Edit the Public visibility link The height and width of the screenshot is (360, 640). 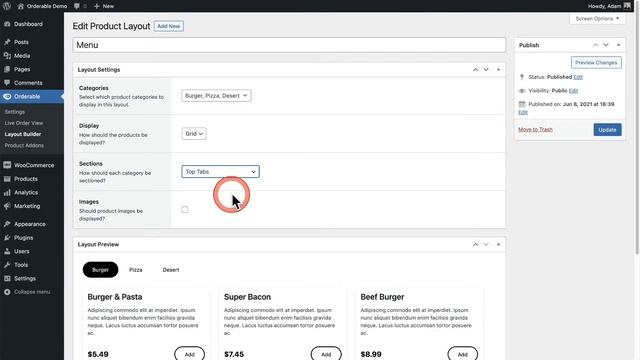pos(573,91)
